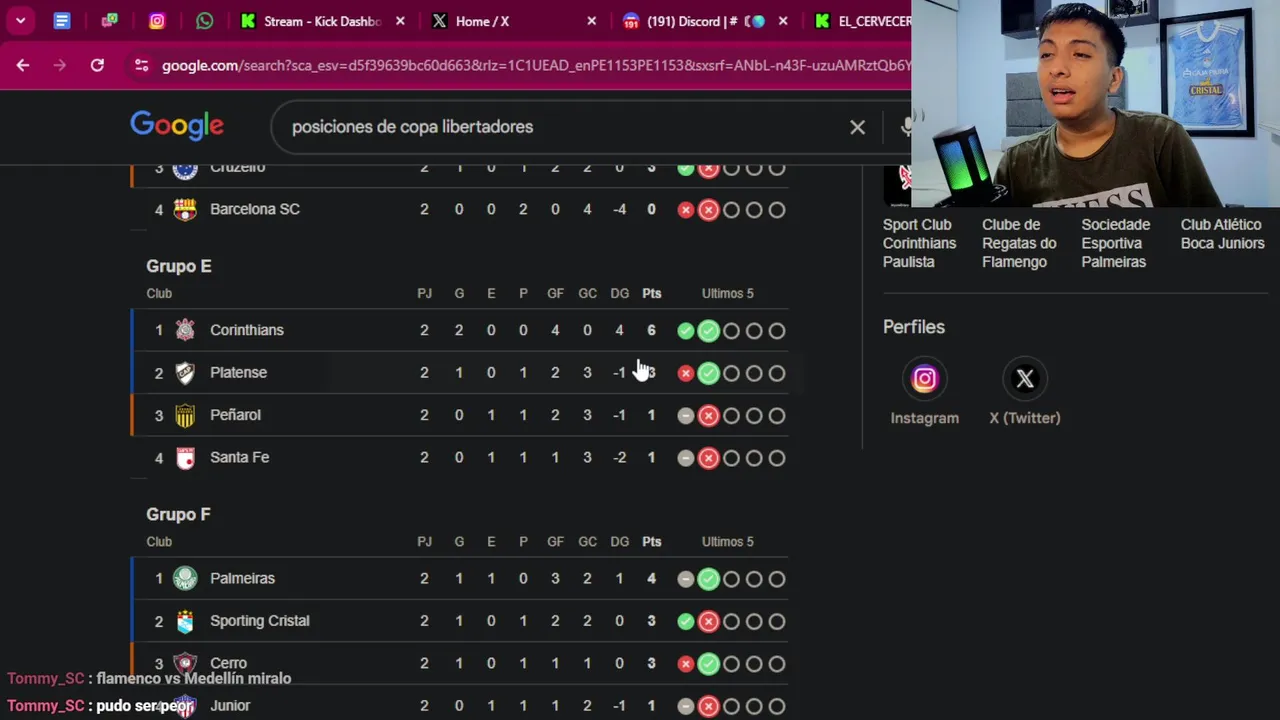Image resolution: width=1280 pixels, height=720 pixels.
Task: Focus the google.com address bar URL
Action: (536, 65)
